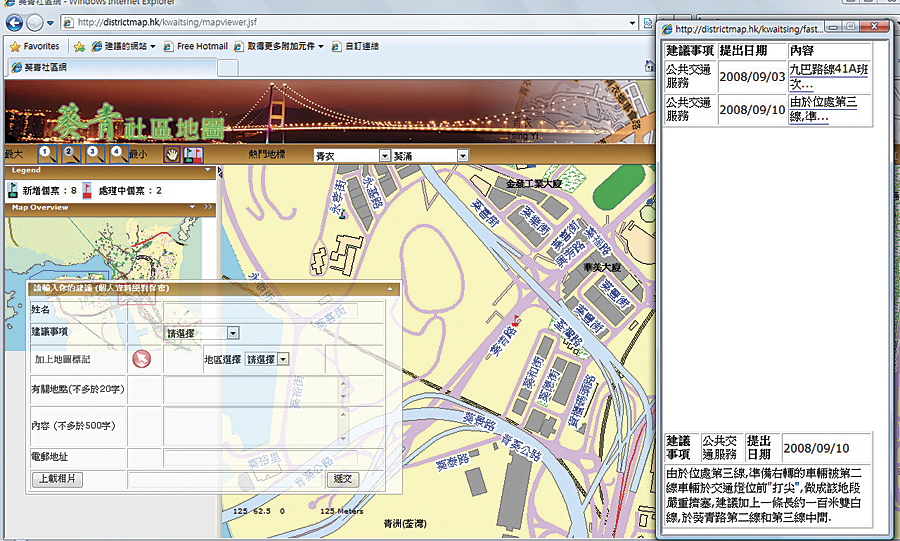Click the 提出日期 column header in popup

coord(743,50)
